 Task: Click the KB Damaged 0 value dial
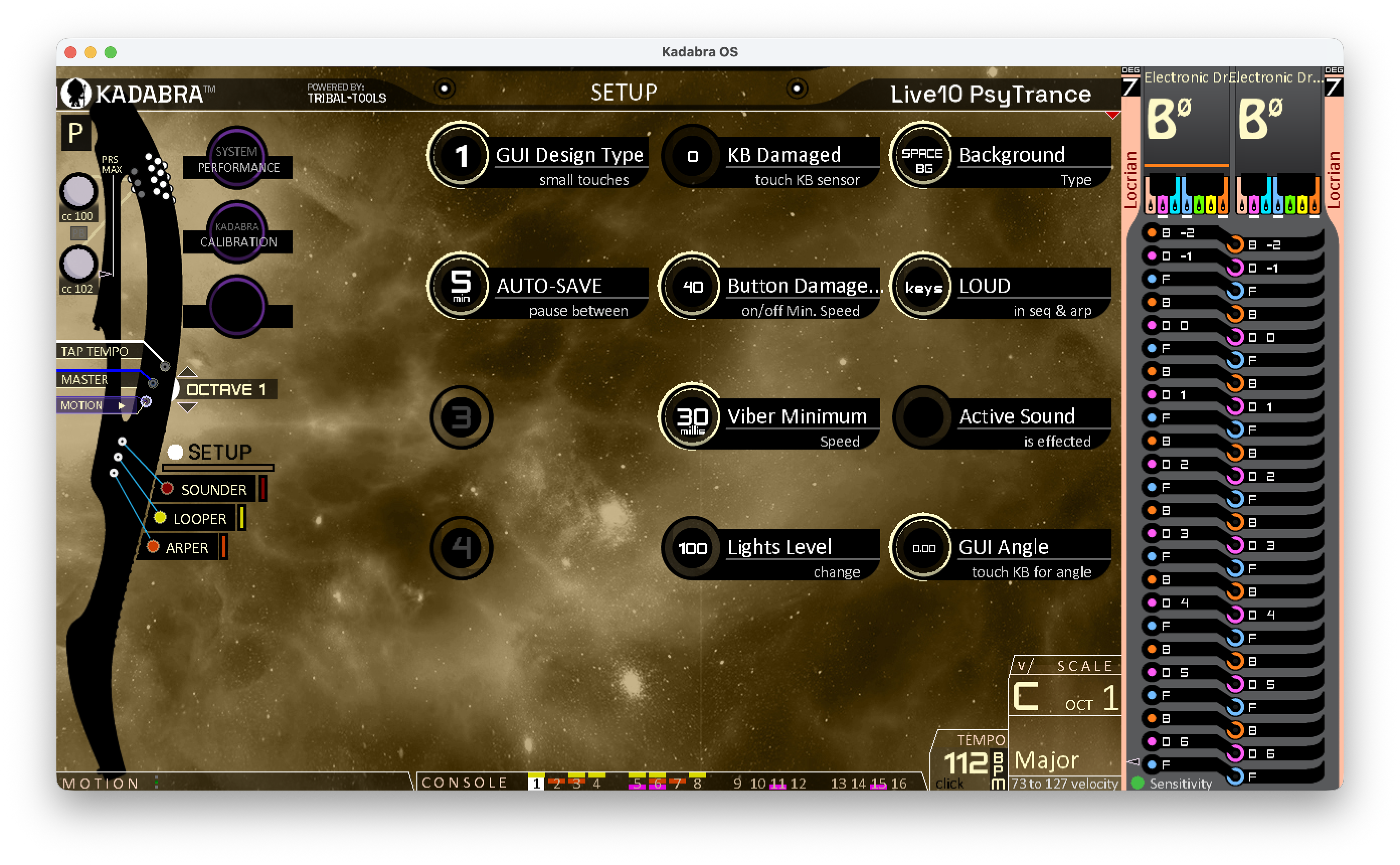pyautogui.click(x=692, y=155)
